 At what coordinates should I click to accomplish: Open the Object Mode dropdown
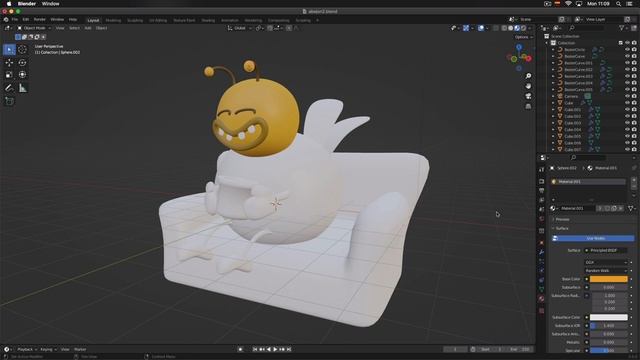pos(34,28)
